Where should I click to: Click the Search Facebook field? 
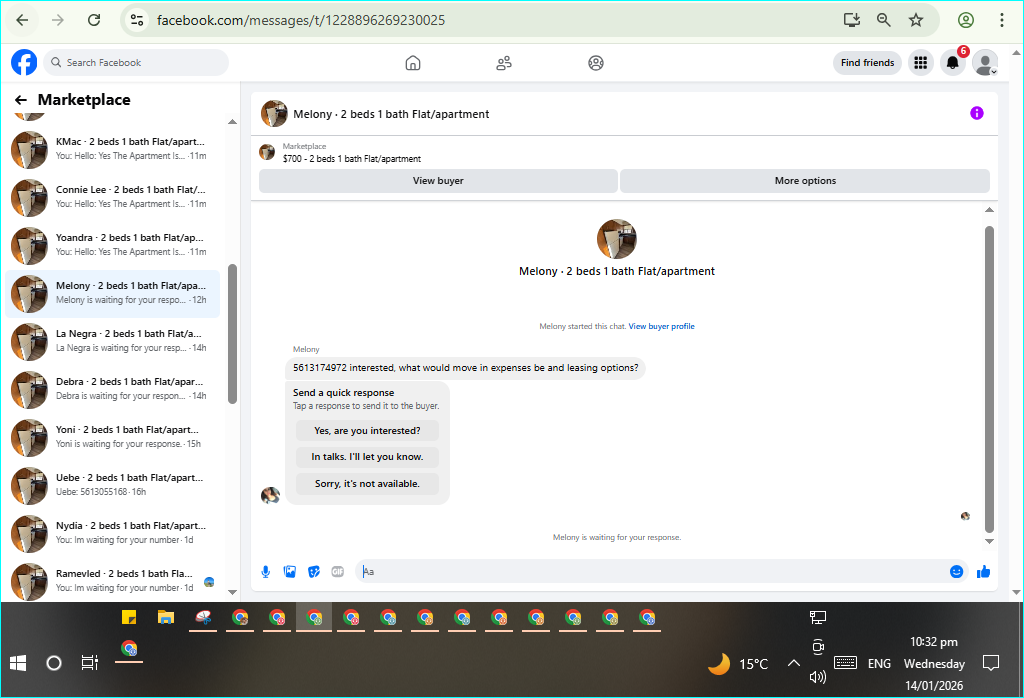coord(136,63)
